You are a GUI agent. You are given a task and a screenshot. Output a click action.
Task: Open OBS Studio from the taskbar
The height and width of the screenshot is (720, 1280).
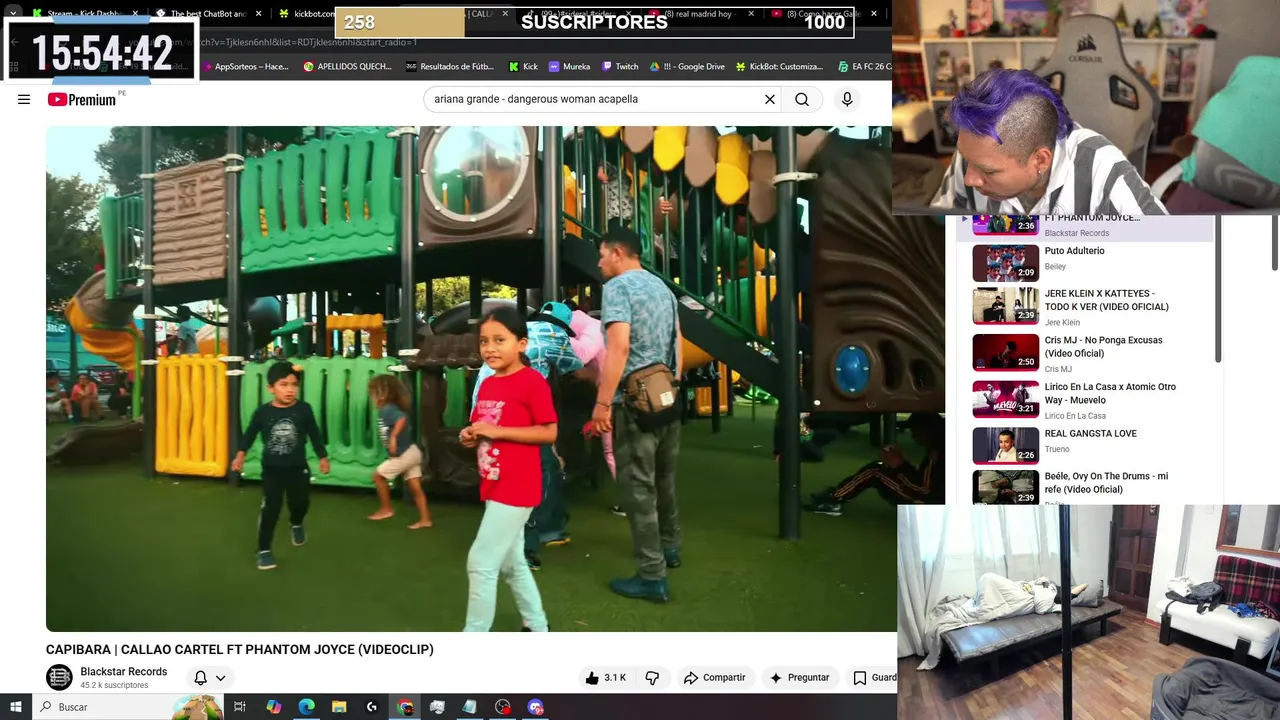point(503,707)
